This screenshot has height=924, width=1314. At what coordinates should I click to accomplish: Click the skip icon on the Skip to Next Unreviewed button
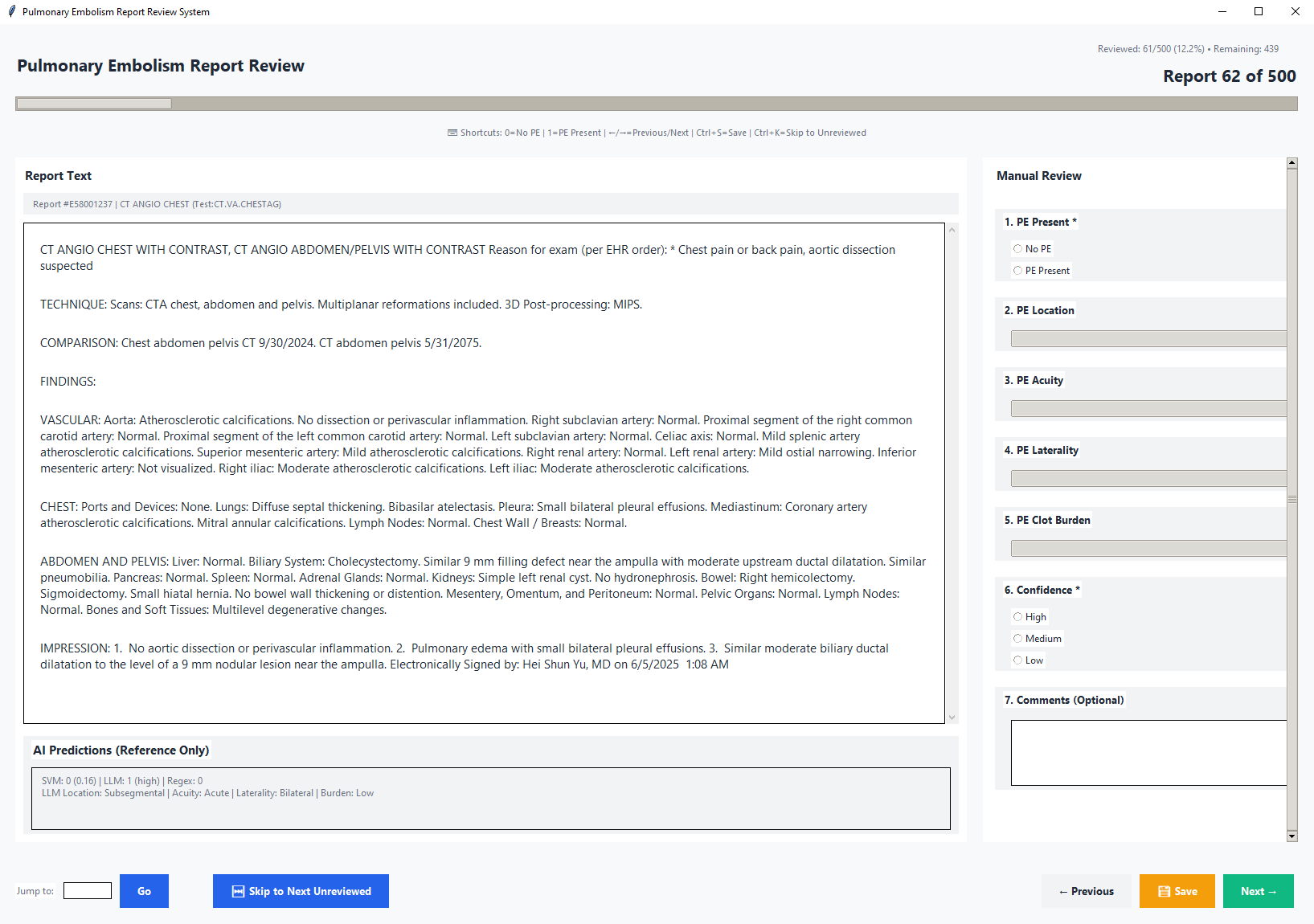[237, 891]
